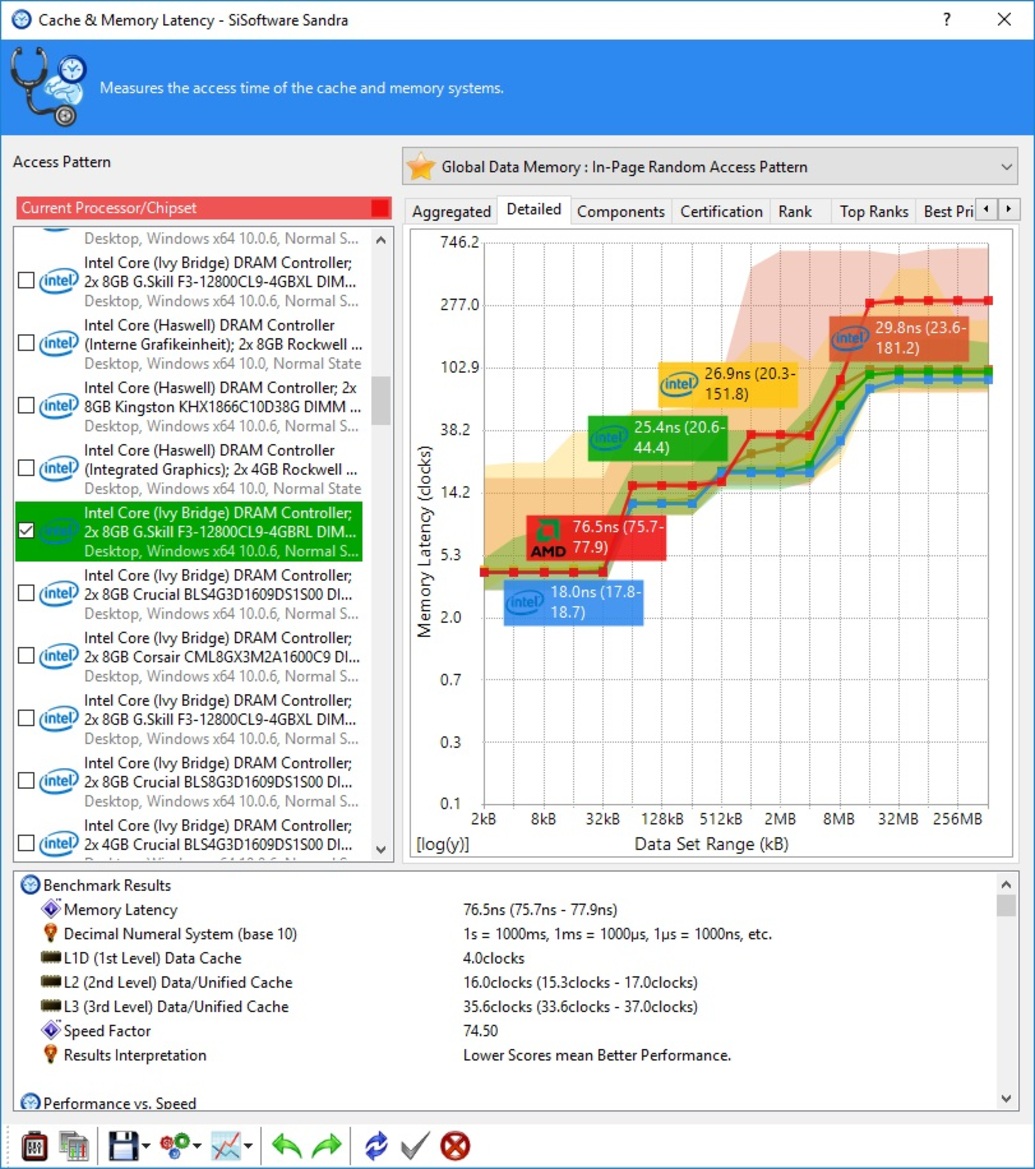Click the Speed Factor value 74.50
The width and height of the screenshot is (1035, 1169).
(480, 1030)
